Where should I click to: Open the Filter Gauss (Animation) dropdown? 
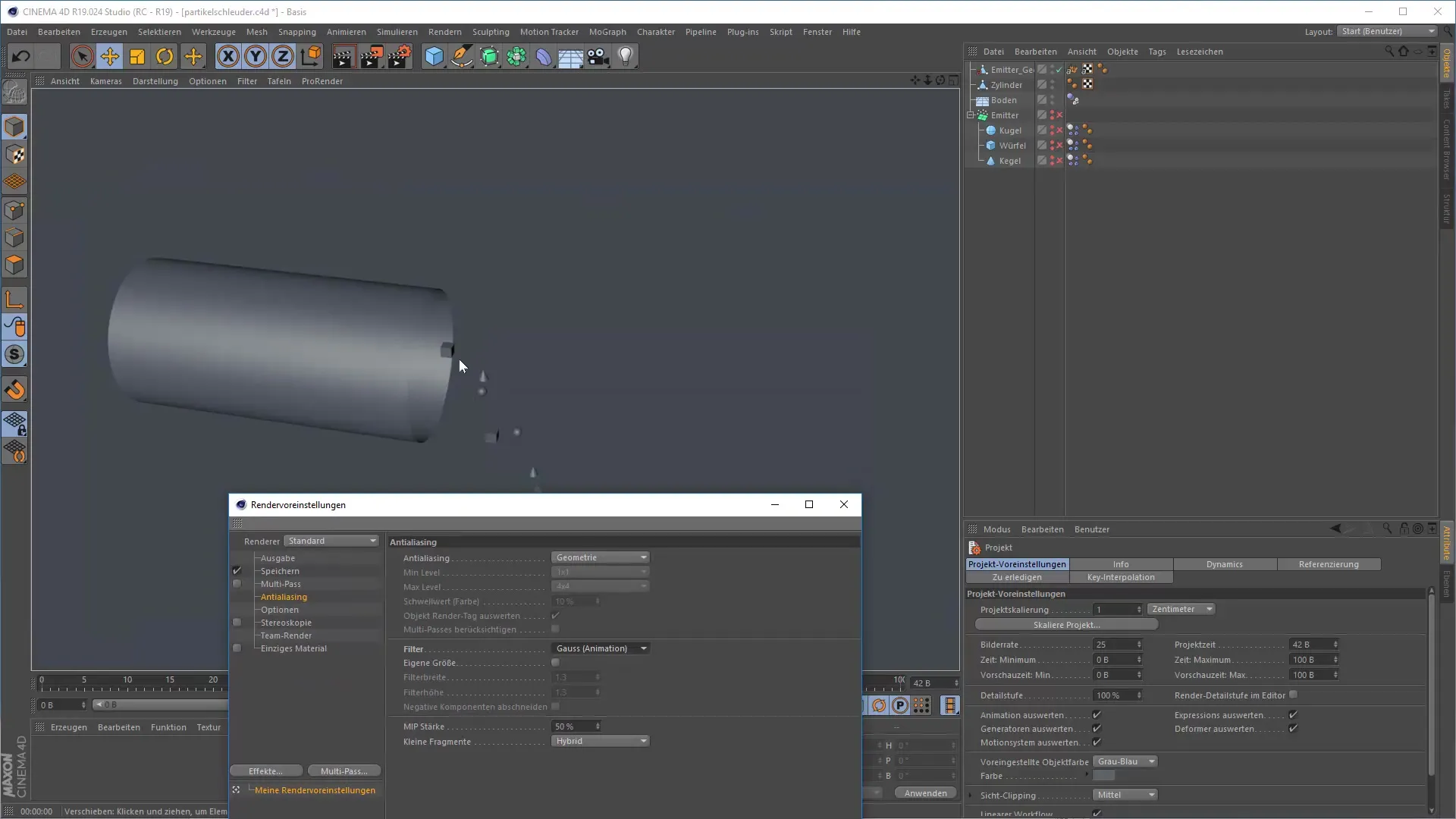click(600, 648)
